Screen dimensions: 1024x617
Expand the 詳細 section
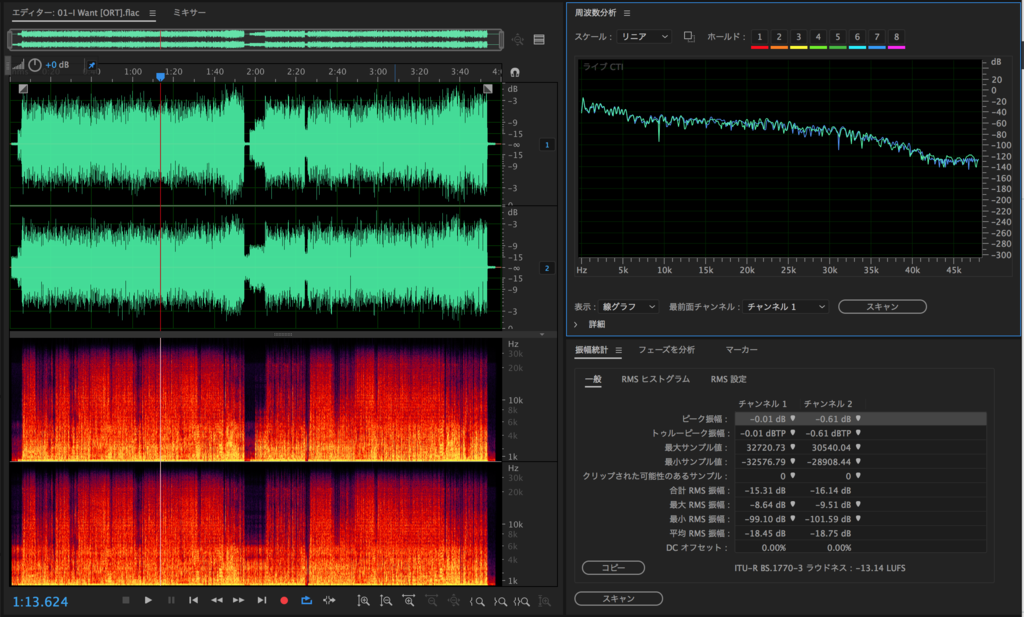tap(575, 324)
